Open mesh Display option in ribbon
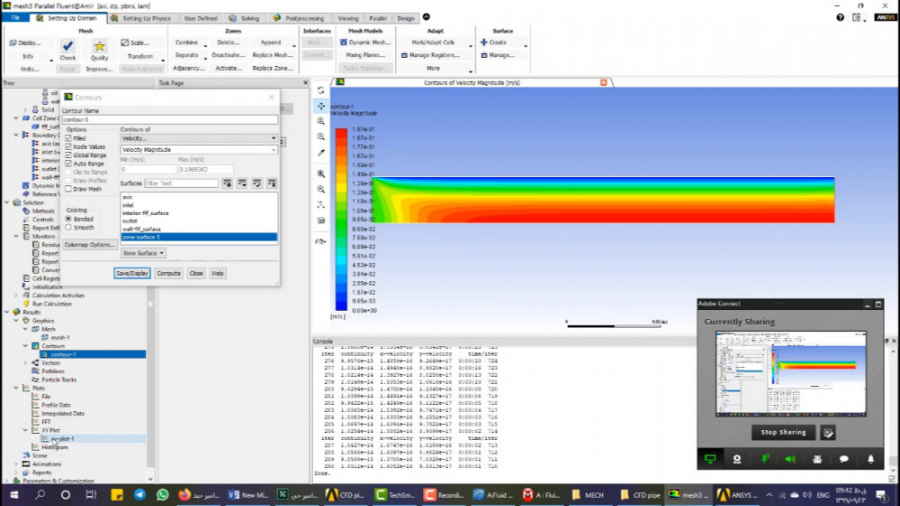The width and height of the screenshot is (900, 506). click(x=25, y=42)
